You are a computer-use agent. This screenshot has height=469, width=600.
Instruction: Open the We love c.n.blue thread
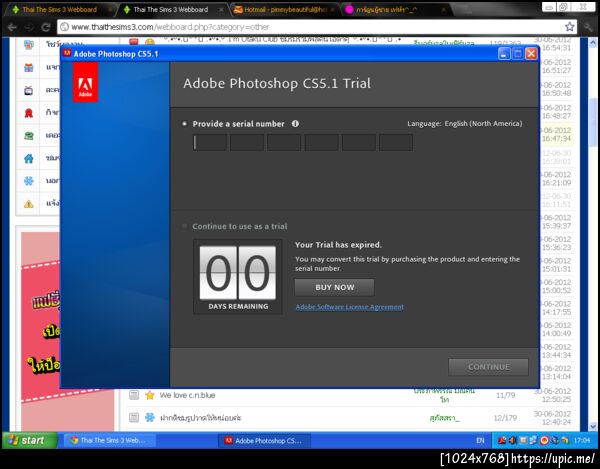pos(188,395)
